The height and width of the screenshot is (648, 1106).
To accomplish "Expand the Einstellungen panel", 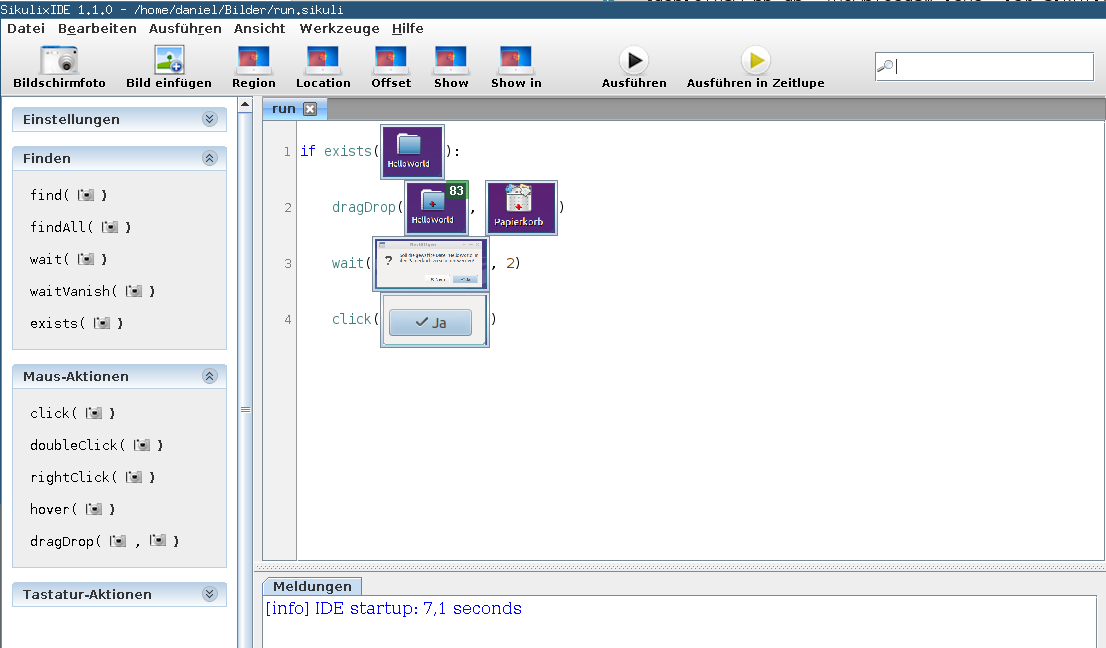I will click(209, 119).
